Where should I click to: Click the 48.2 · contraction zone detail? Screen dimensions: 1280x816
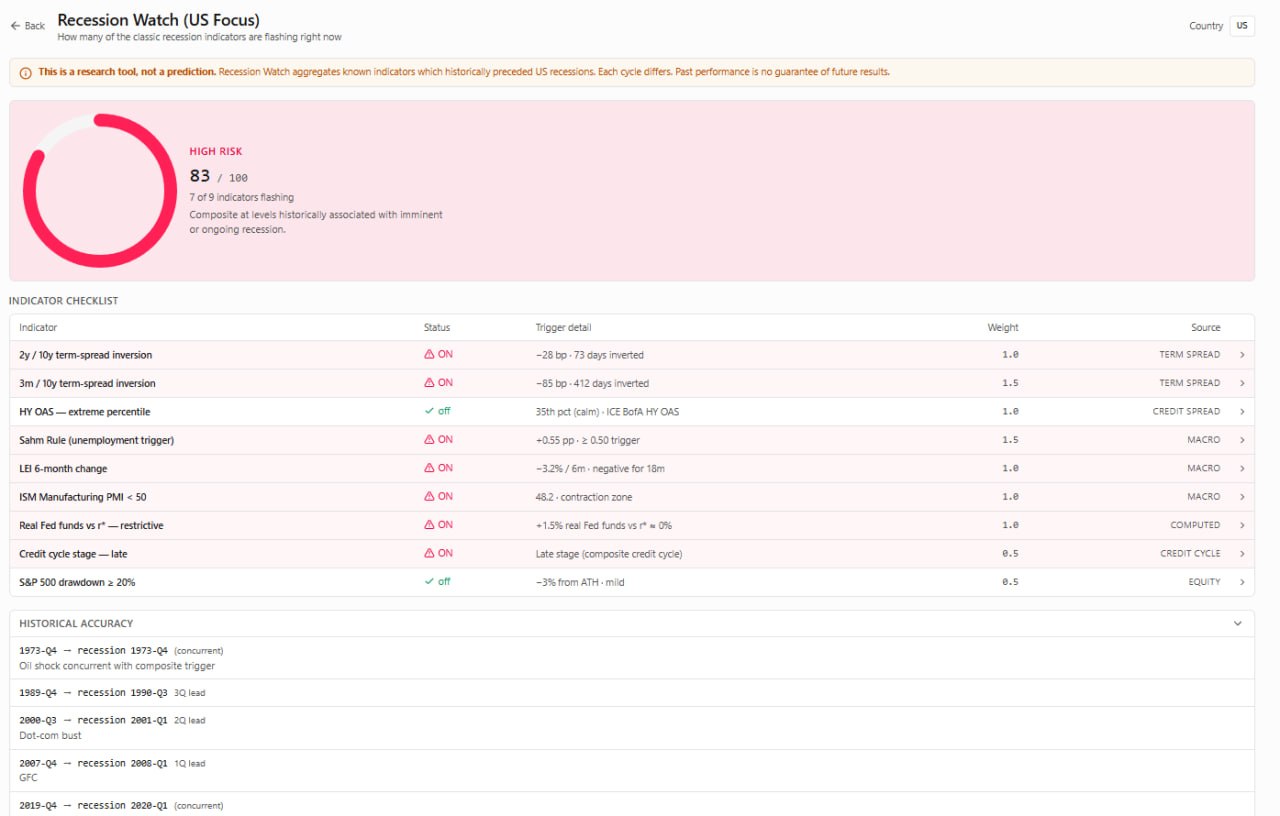coord(584,497)
